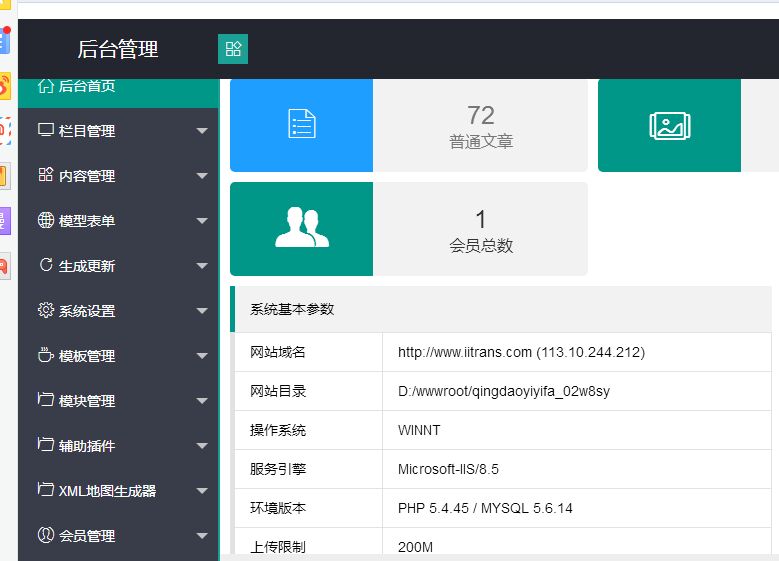Click the blue document icon tile
This screenshot has height=561, width=779.
tap(302, 125)
